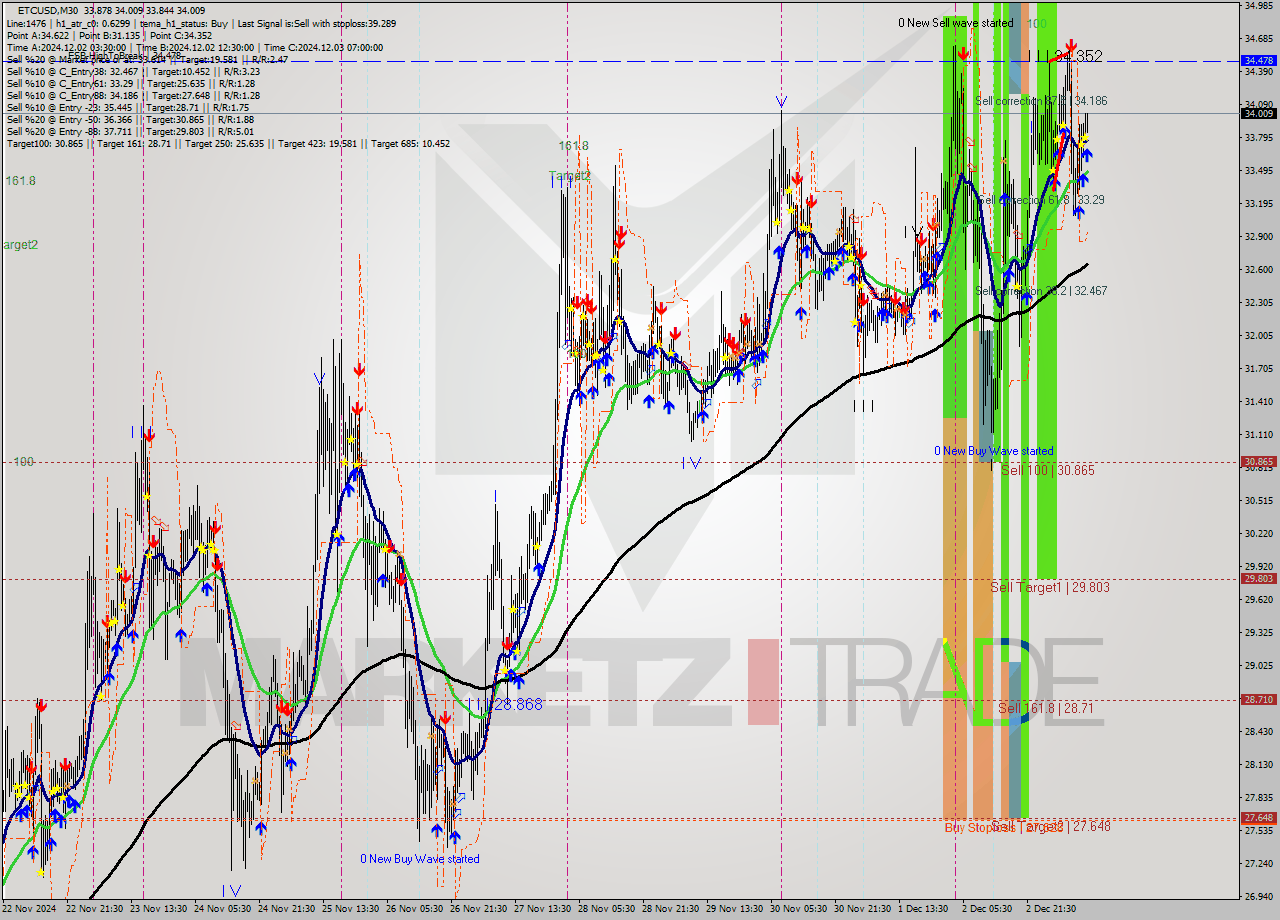Click the 'Sell correction 87.5 | 34.186' label
The height and width of the screenshot is (920, 1280).
click(1041, 101)
